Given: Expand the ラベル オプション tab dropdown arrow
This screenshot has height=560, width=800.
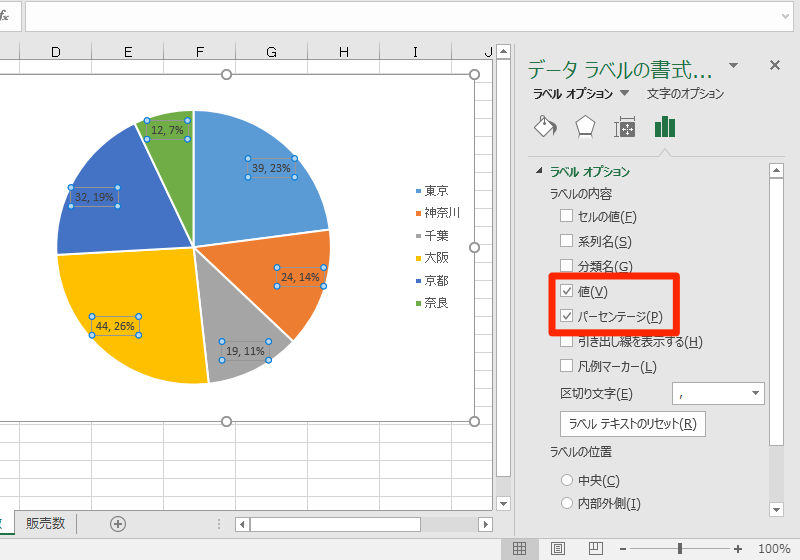Looking at the screenshot, I should [x=624, y=93].
